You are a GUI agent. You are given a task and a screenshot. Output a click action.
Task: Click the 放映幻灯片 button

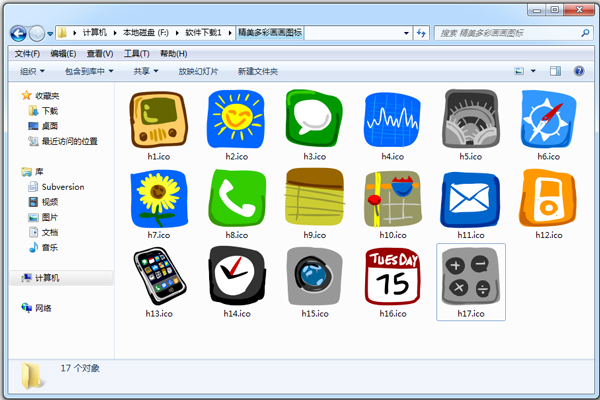click(x=200, y=71)
